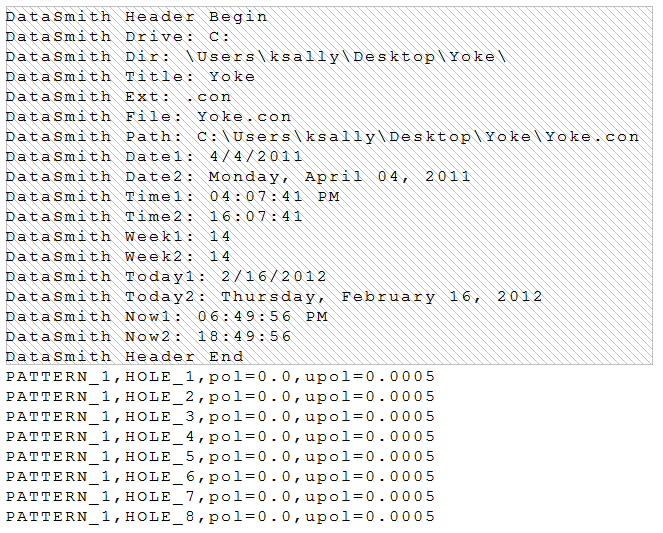
Task: Click the 'DataSmith Drive: C:' line
Action: pyautogui.click(x=118, y=36)
